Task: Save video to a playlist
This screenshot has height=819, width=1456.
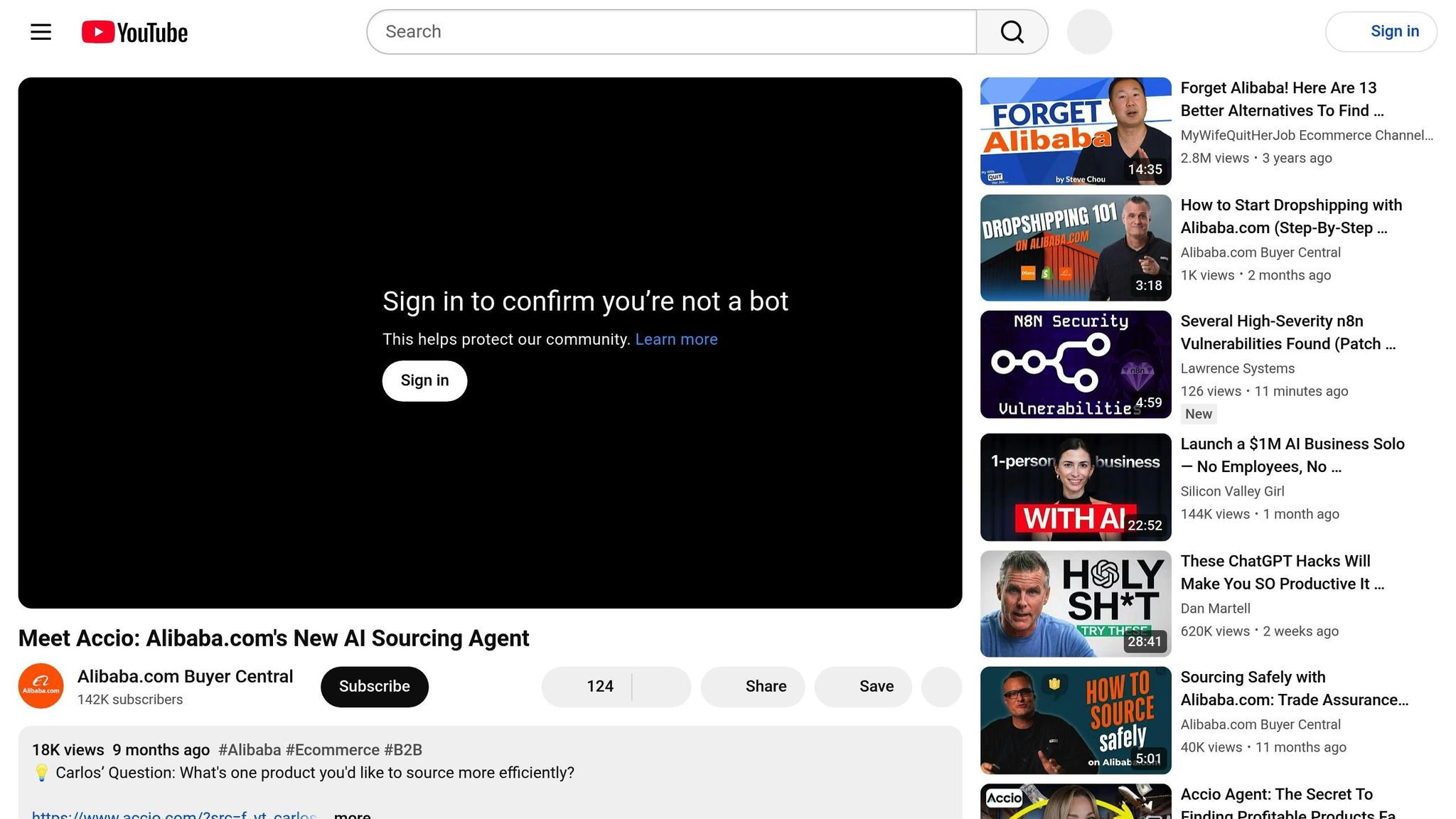Action: pos(863,687)
